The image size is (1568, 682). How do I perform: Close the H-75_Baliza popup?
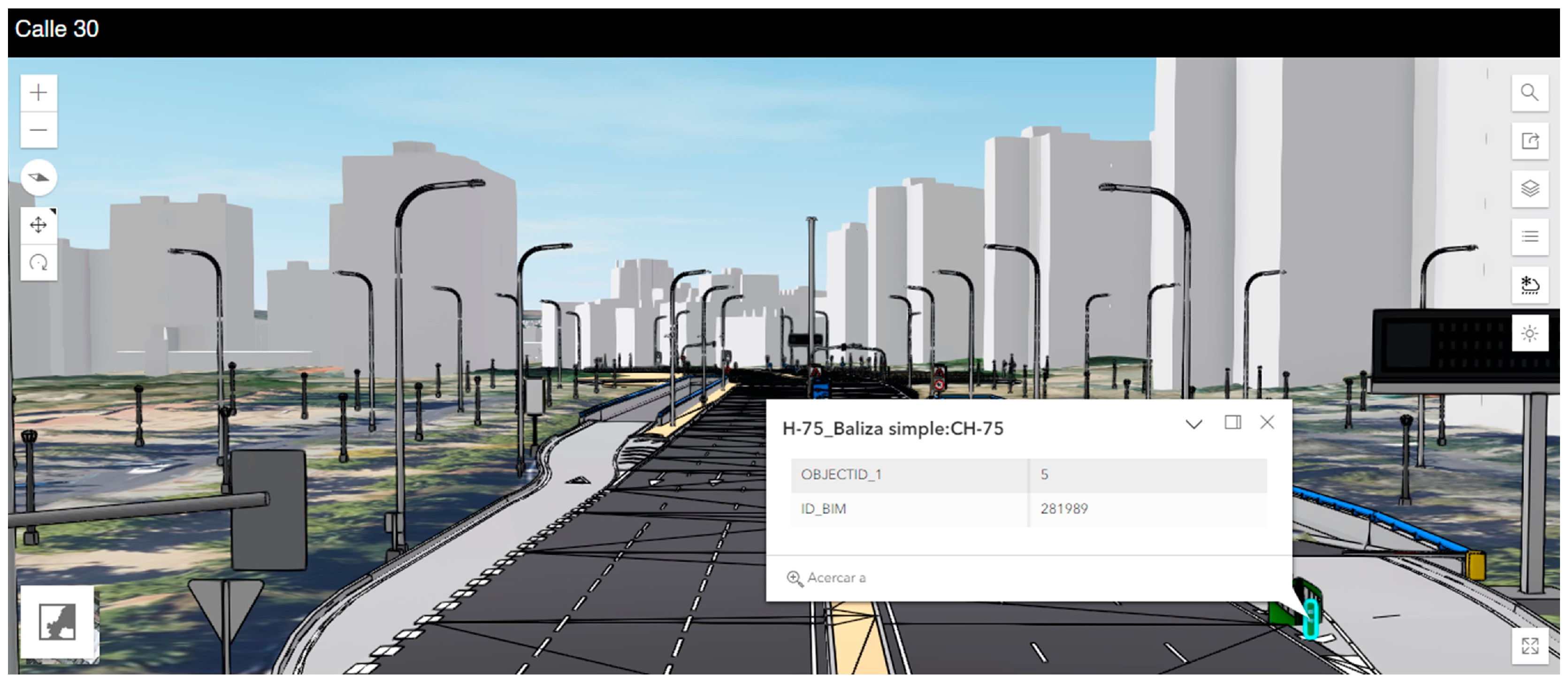[x=1267, y=422]
